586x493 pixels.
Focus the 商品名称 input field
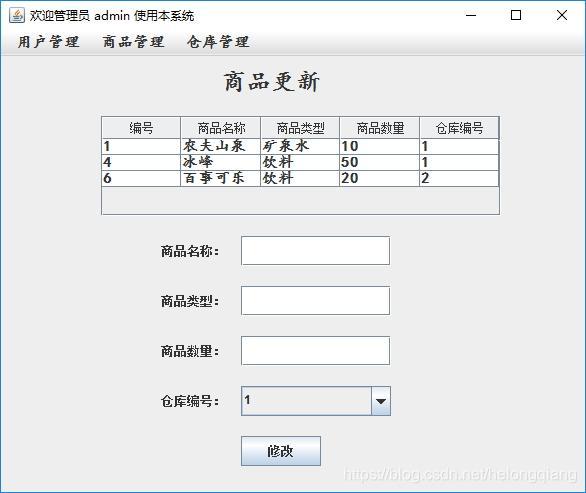(315, 250)
